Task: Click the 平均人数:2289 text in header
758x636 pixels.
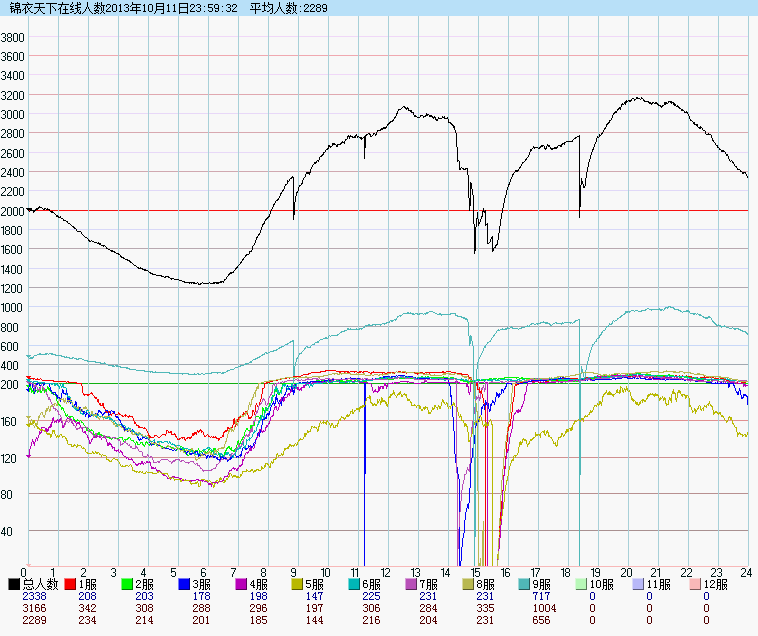Action: 289,8
